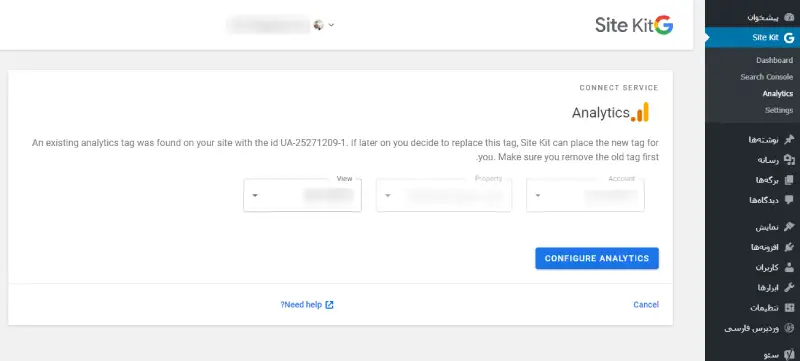Open the View dropdown
Image resolution: width=800 pixels, height=361 pixels.
coord(303,195)
